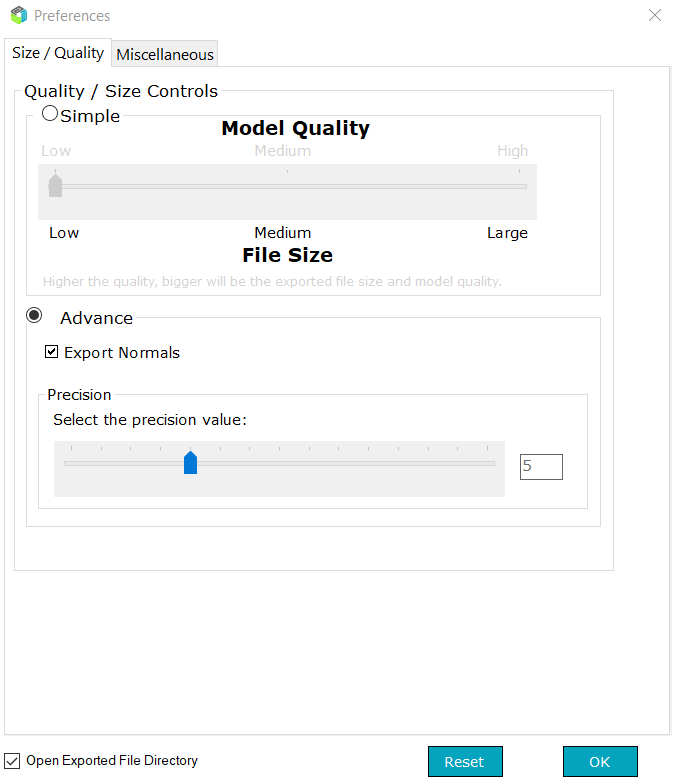Click the blue precision slider handle
This screenshot has height=779, width=673.
tap(190, 462)
